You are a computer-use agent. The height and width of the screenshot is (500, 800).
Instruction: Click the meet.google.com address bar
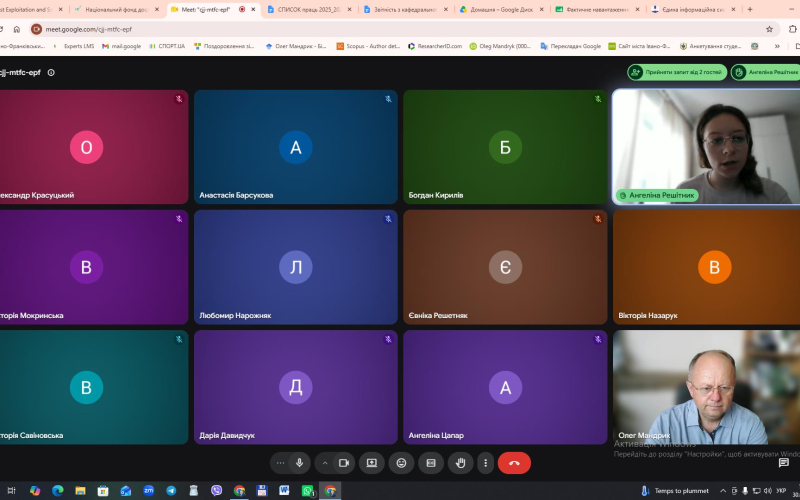click(398, 29)
